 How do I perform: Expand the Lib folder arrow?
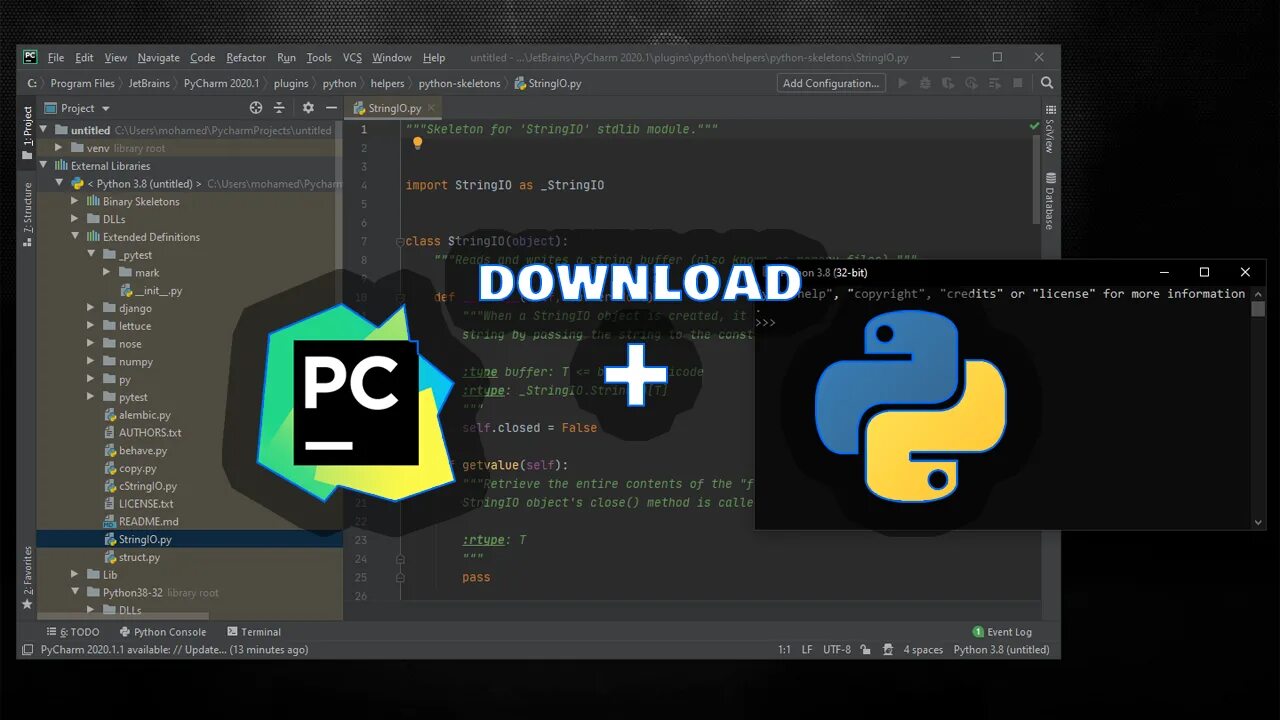pyautogui.click(x=75, y=575)
